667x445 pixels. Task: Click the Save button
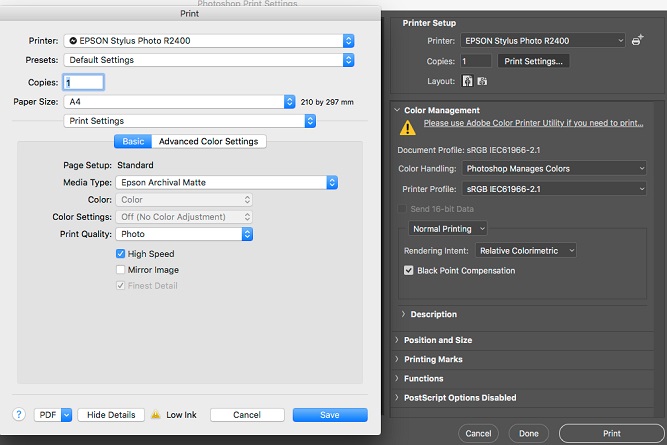pos(330,415)
